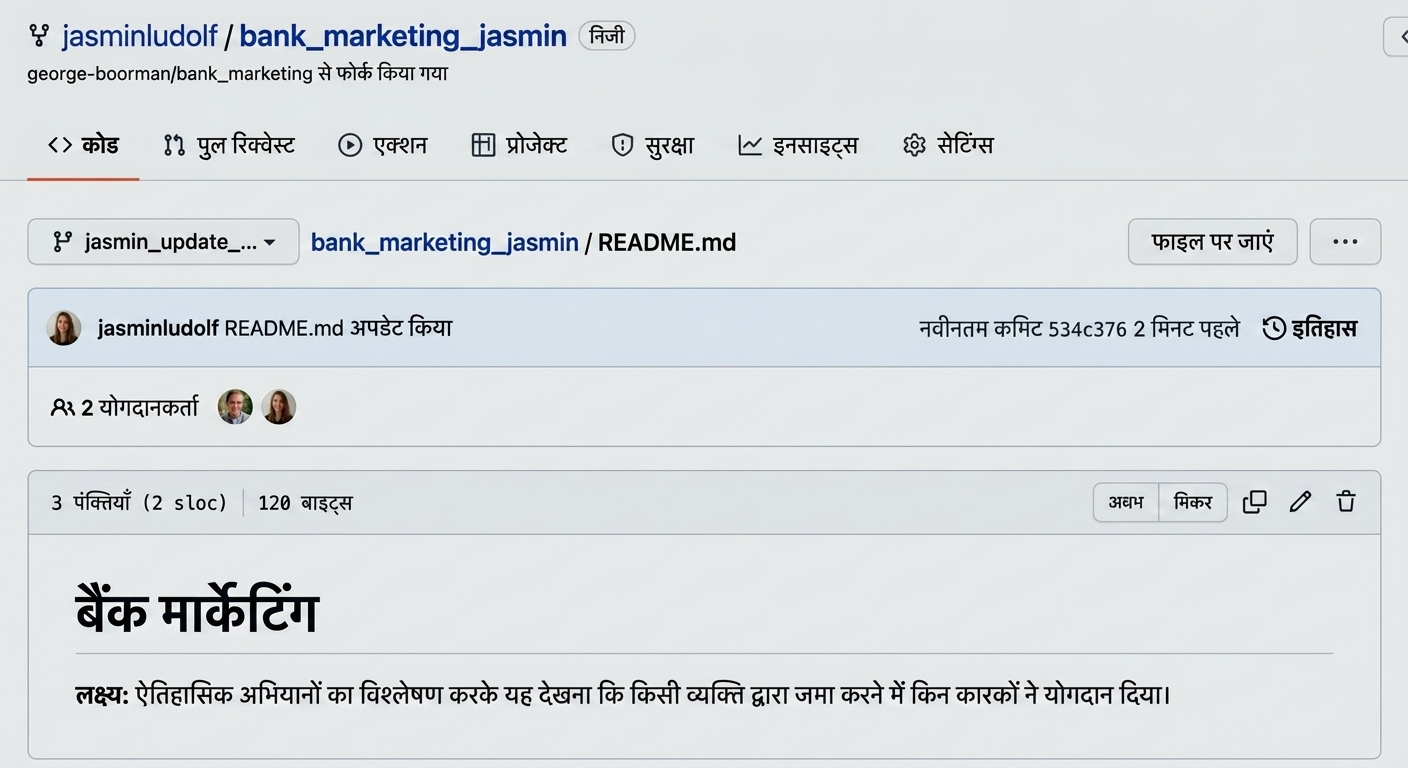
Task: Click the फाइल पर जाएं button
Action: (1212, 242)
